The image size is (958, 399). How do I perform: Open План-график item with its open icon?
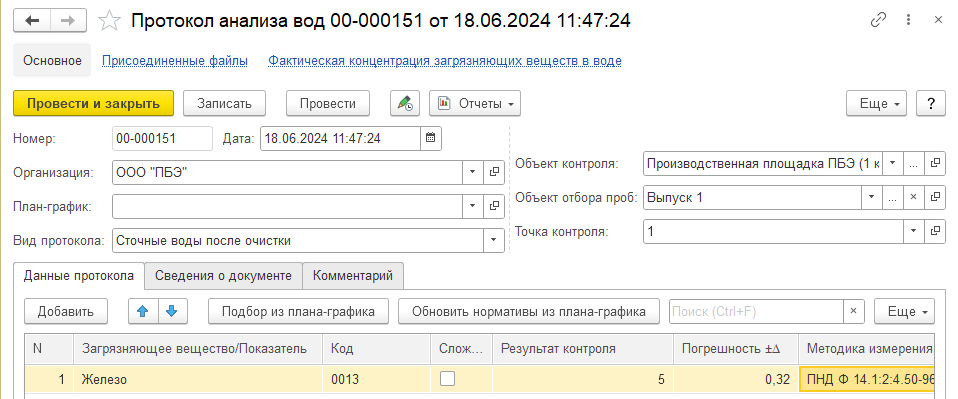pos(494,207)
